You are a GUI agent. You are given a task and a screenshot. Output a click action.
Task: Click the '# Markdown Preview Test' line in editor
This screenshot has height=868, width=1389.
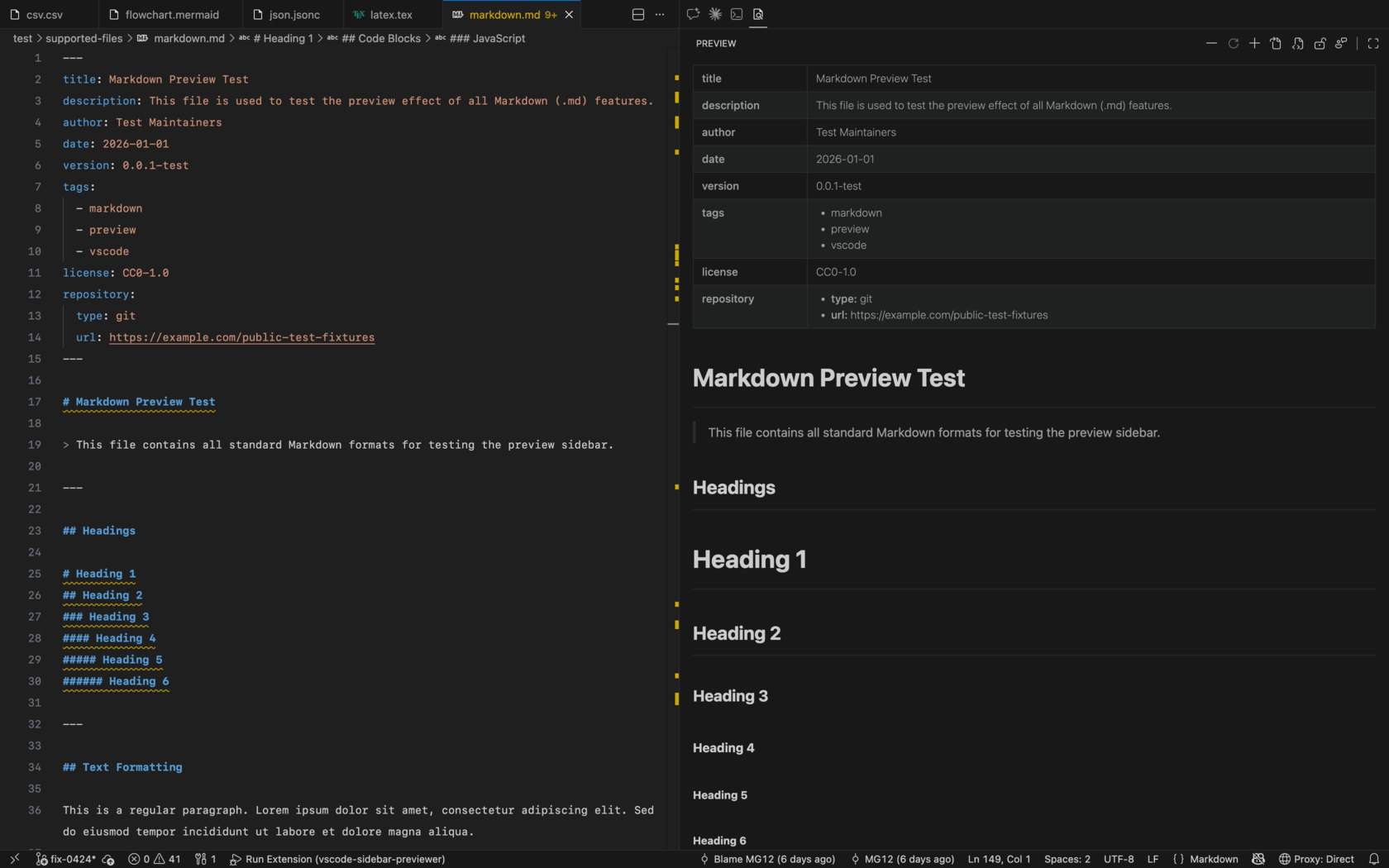[x=139, y=402]
